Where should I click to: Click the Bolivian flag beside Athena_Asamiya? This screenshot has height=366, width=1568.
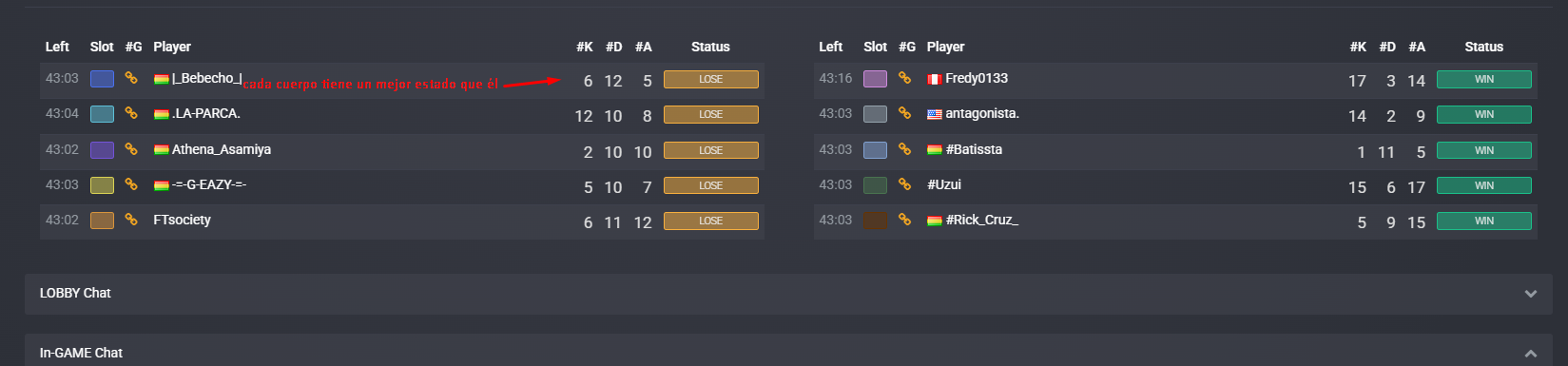coord(162,150)
